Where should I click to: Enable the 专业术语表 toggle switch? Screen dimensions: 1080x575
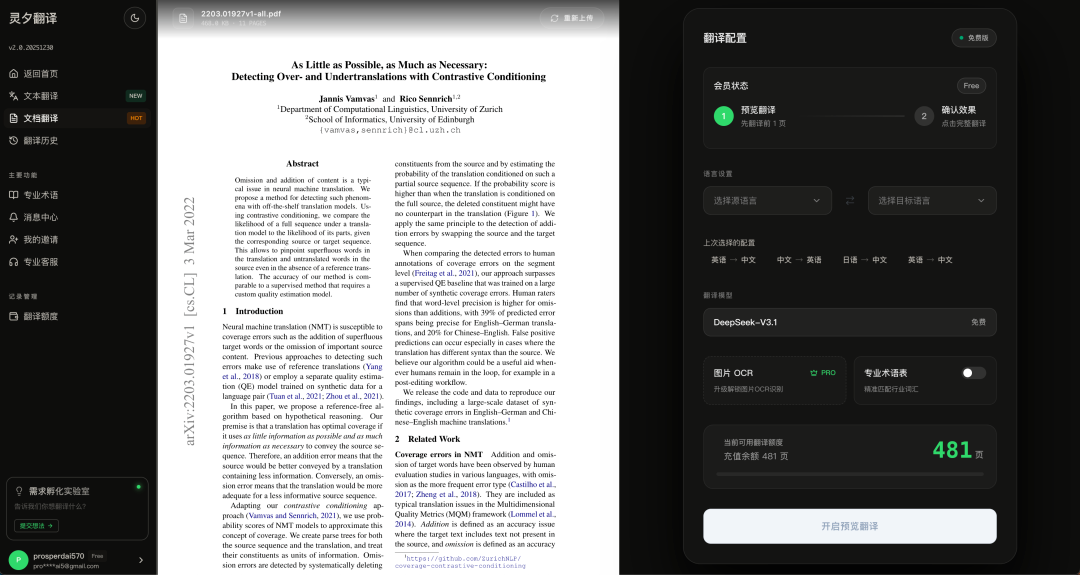(x=973, y=373)
